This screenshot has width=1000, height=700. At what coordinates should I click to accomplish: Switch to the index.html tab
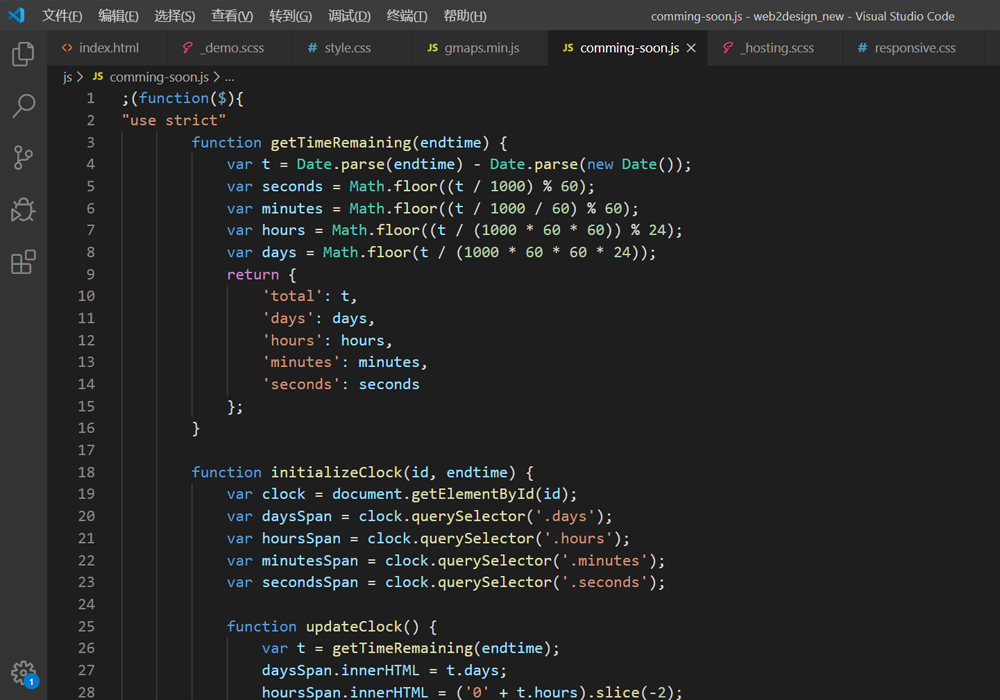click(x=107, y=48)
